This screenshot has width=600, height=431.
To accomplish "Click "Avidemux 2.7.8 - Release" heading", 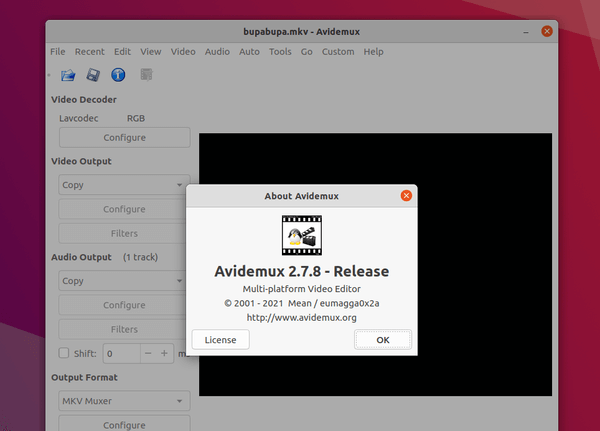I will tap(302, 271).
